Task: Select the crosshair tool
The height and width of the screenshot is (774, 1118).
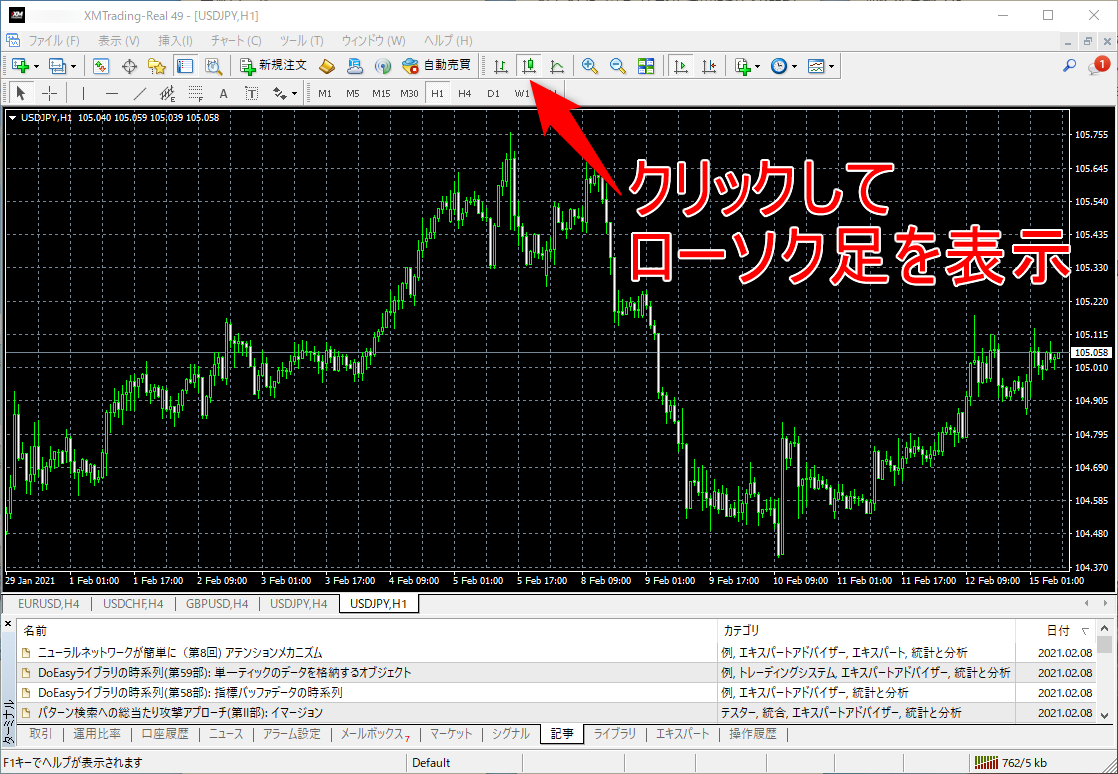Action: pyautogui.click(x=49, y=93)
